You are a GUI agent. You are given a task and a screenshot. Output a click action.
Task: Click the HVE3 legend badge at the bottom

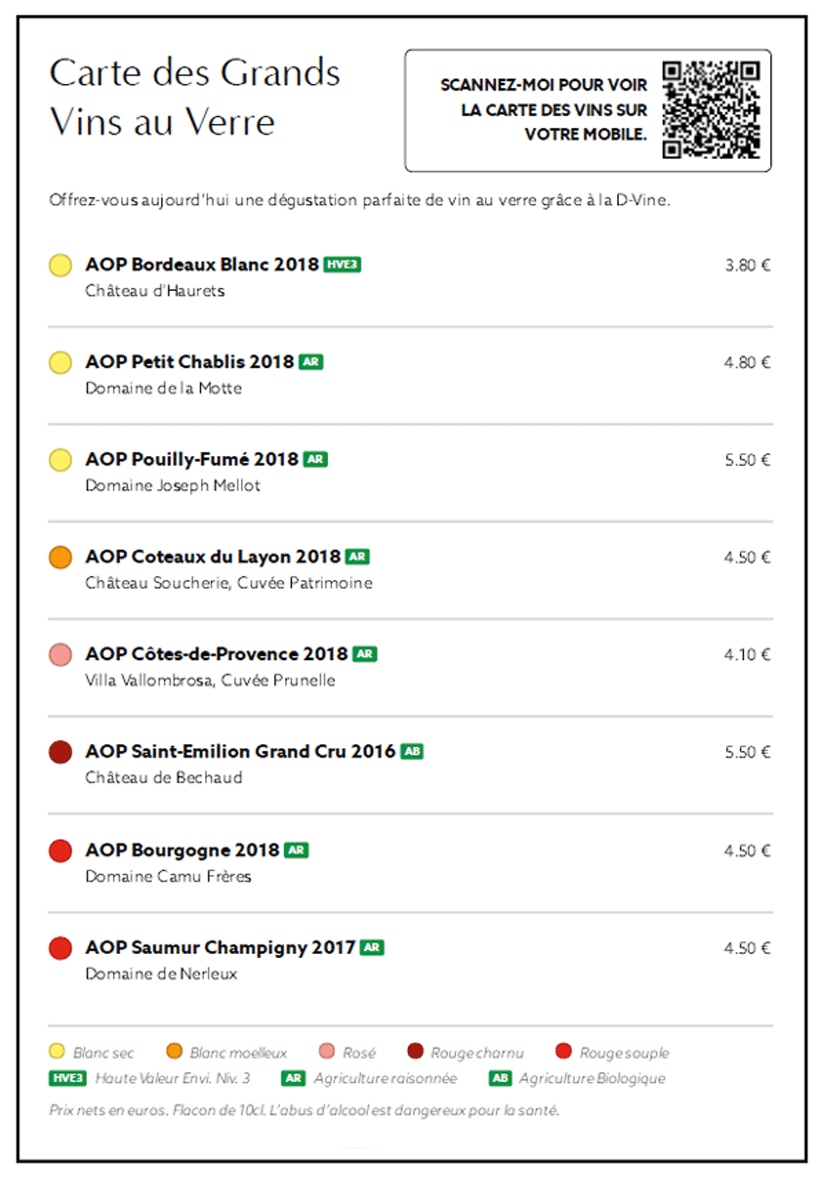68,1078
